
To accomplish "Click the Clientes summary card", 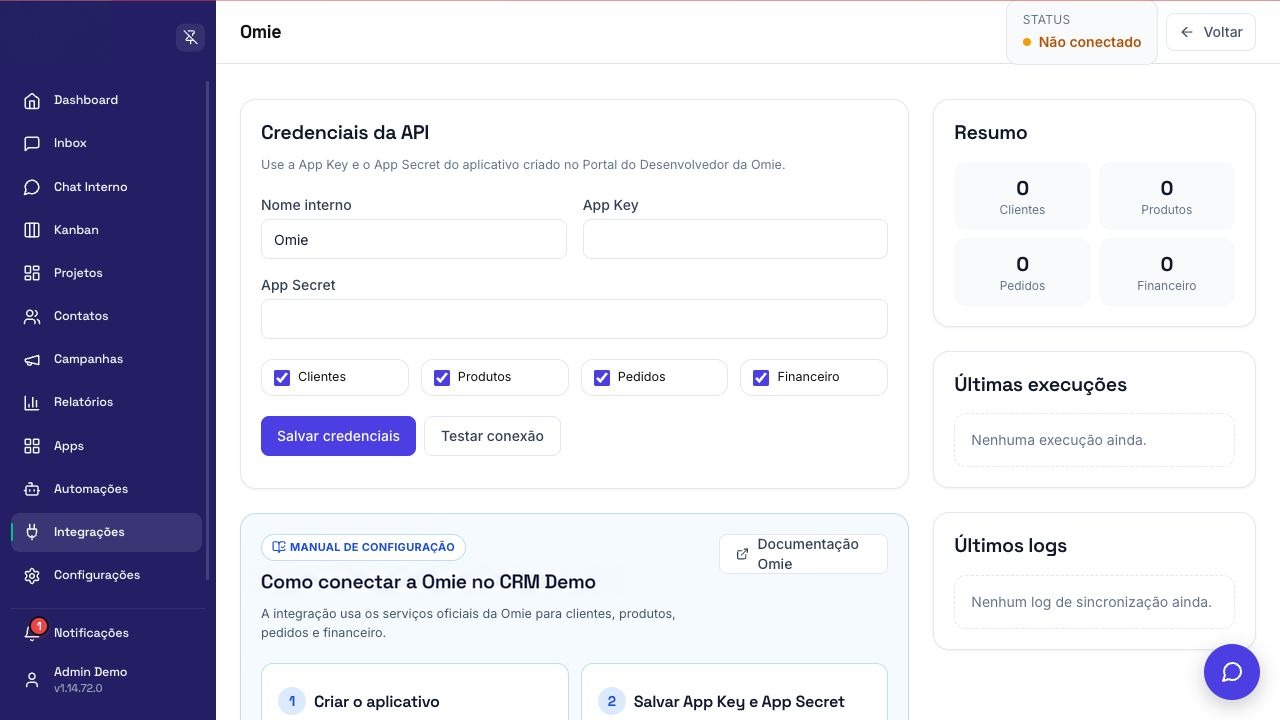I will (x=1022, y=196).
